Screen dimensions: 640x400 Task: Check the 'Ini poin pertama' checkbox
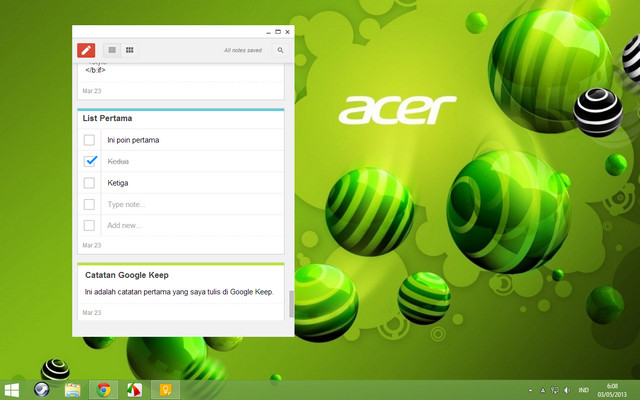[89, 140]
